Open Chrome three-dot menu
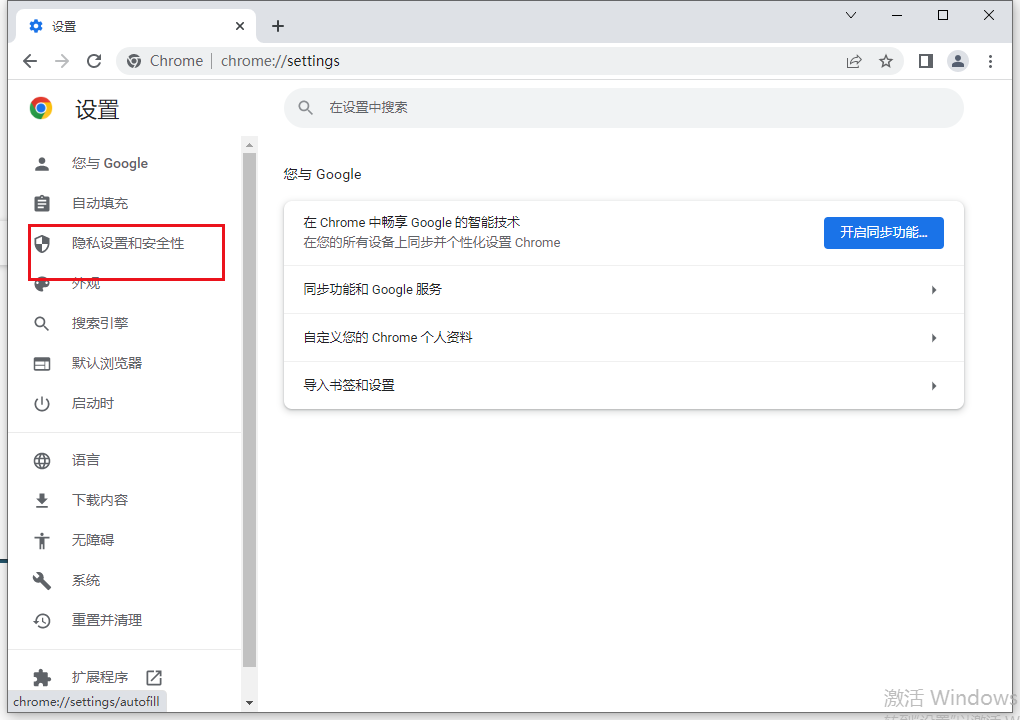The width and height of the screenshot is (1020, 720). click(x=990, y=61)
